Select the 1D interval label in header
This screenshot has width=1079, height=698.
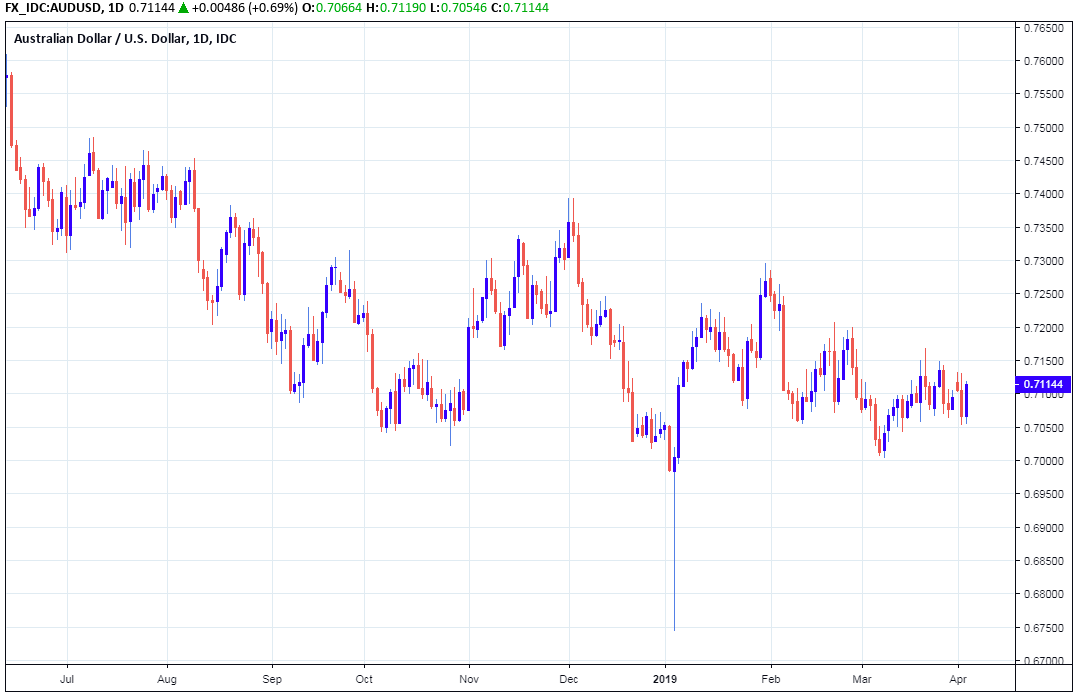click(115, 9)
